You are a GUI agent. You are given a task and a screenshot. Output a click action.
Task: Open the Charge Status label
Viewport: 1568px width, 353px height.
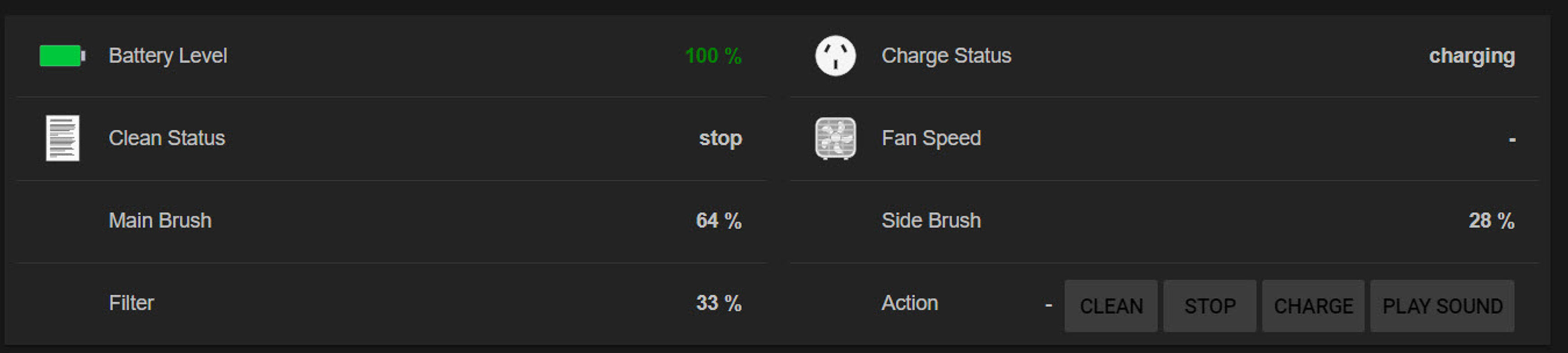[946, 56]
